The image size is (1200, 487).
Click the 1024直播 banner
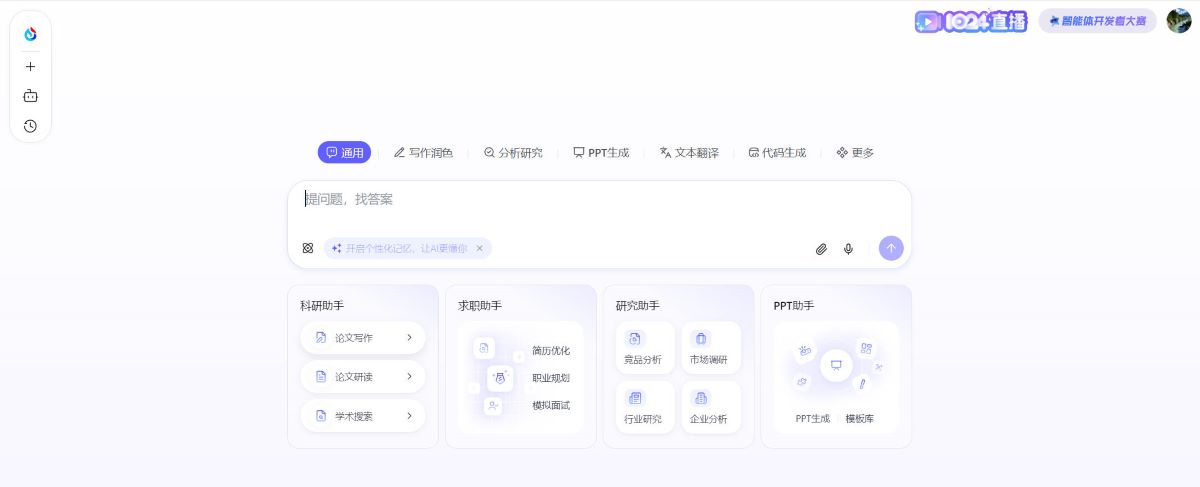[x=970, y=21]
